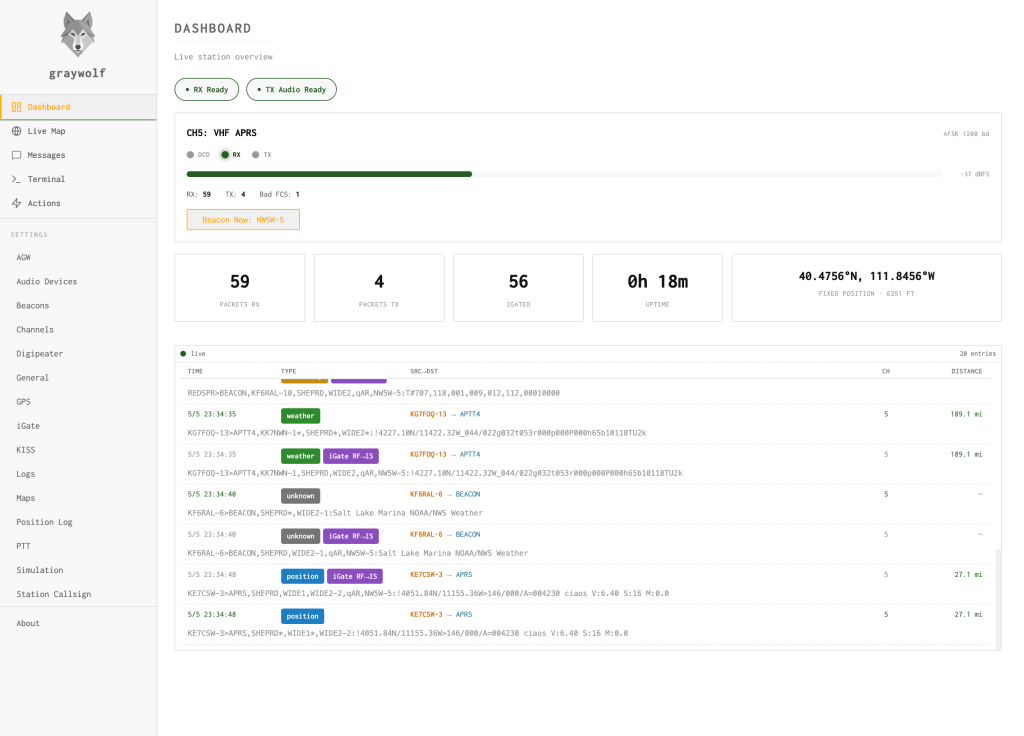The image size is (1024, 736).
Task: Click the Dashboard grid icon
Action: tap(16, 106)
